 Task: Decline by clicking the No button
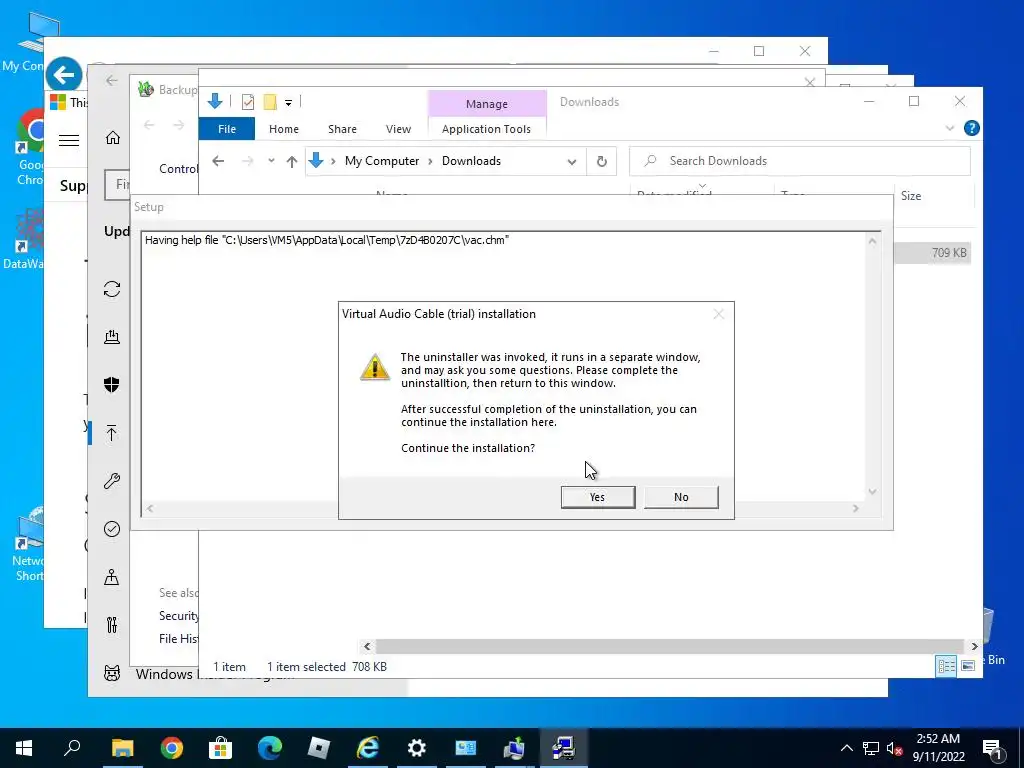click(680, 497)
